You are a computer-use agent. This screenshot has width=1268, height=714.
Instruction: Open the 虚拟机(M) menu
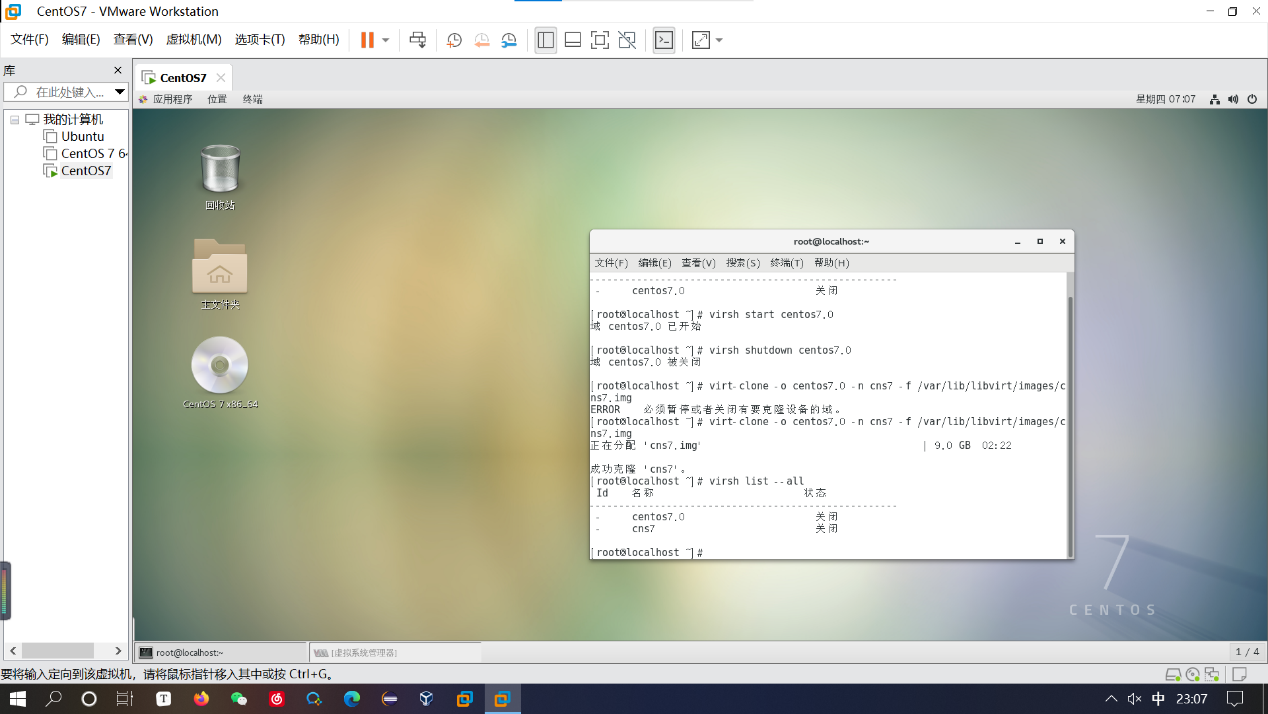click(x=194, y=40)
